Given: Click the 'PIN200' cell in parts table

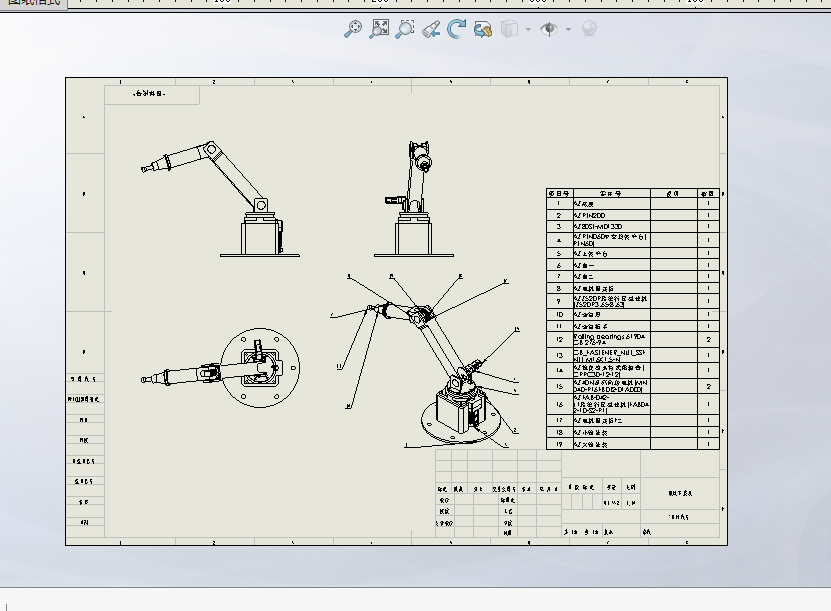Looking at the screenshot, I should [x=612, y=216].
